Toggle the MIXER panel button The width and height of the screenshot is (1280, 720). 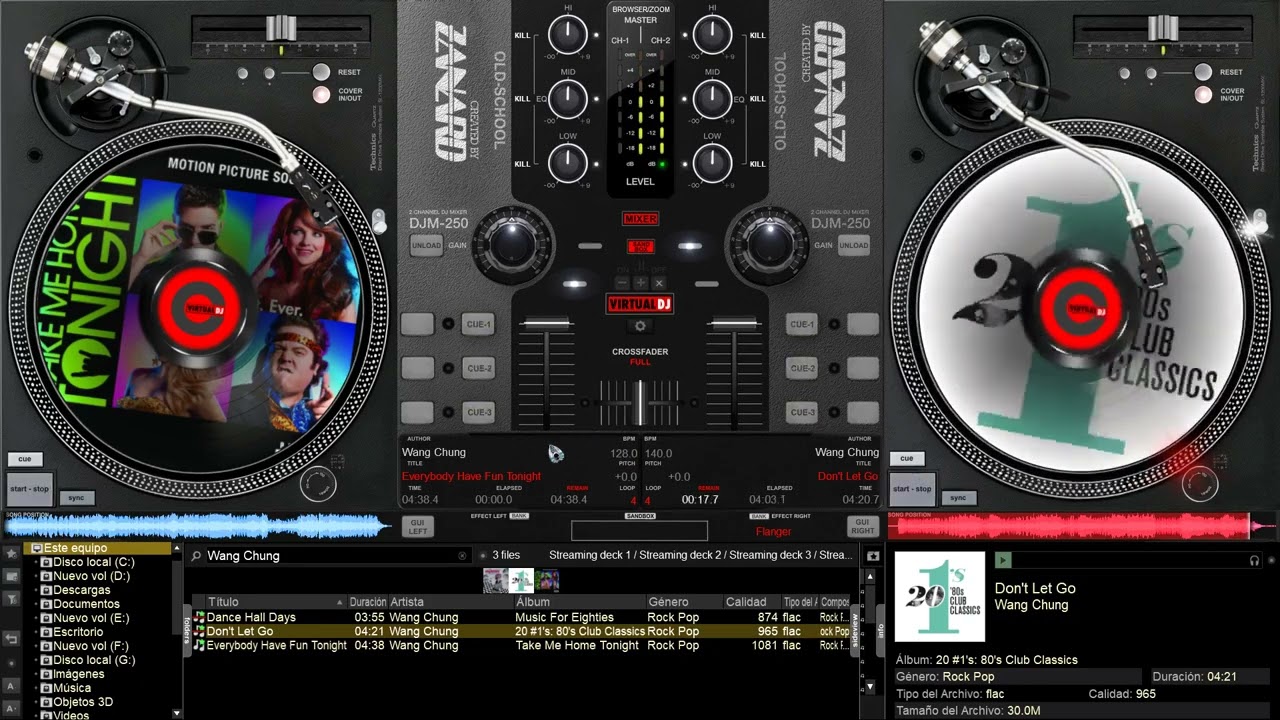[x=640, y=219]
